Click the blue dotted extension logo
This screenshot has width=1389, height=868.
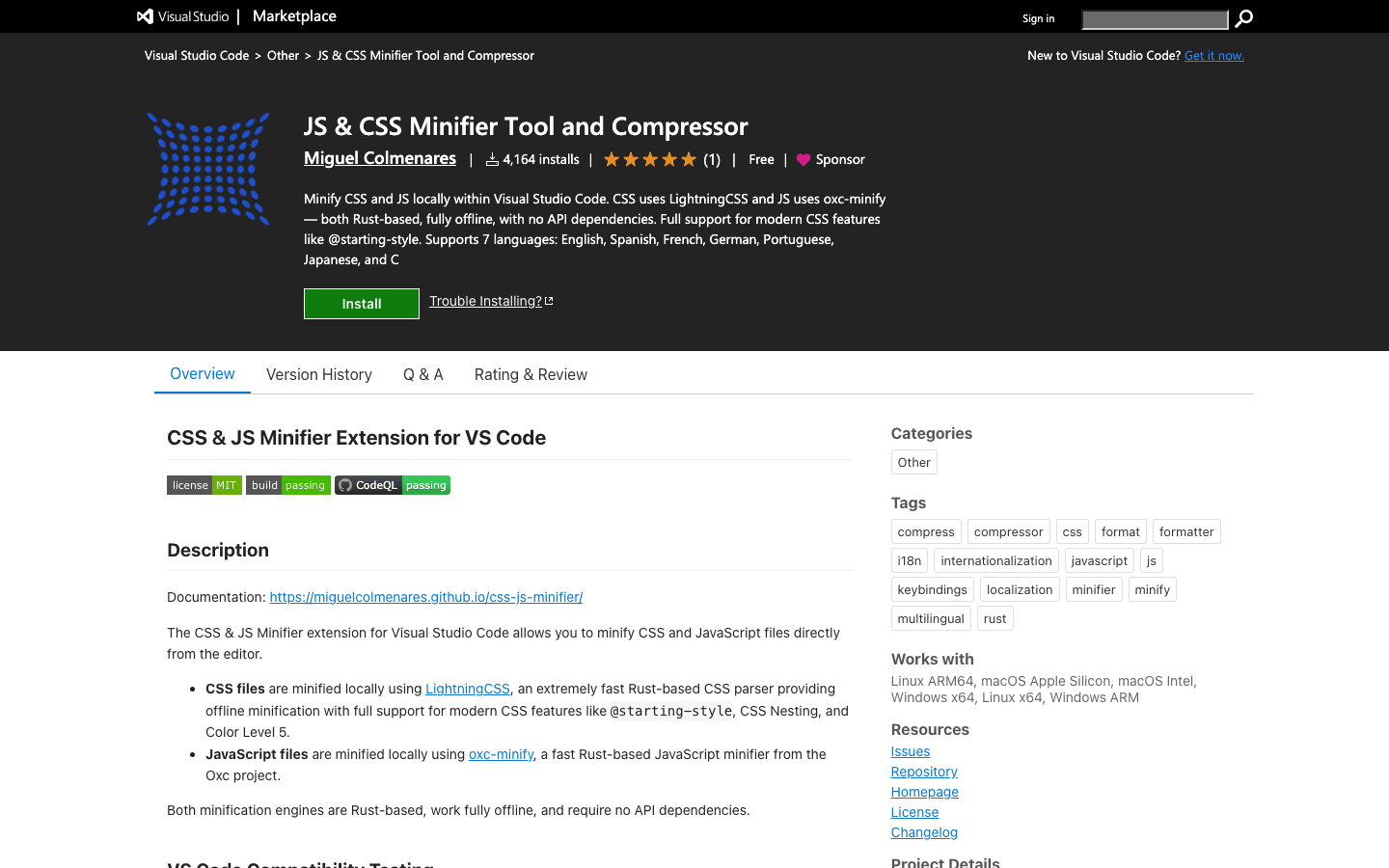click(x=208, y=169)
